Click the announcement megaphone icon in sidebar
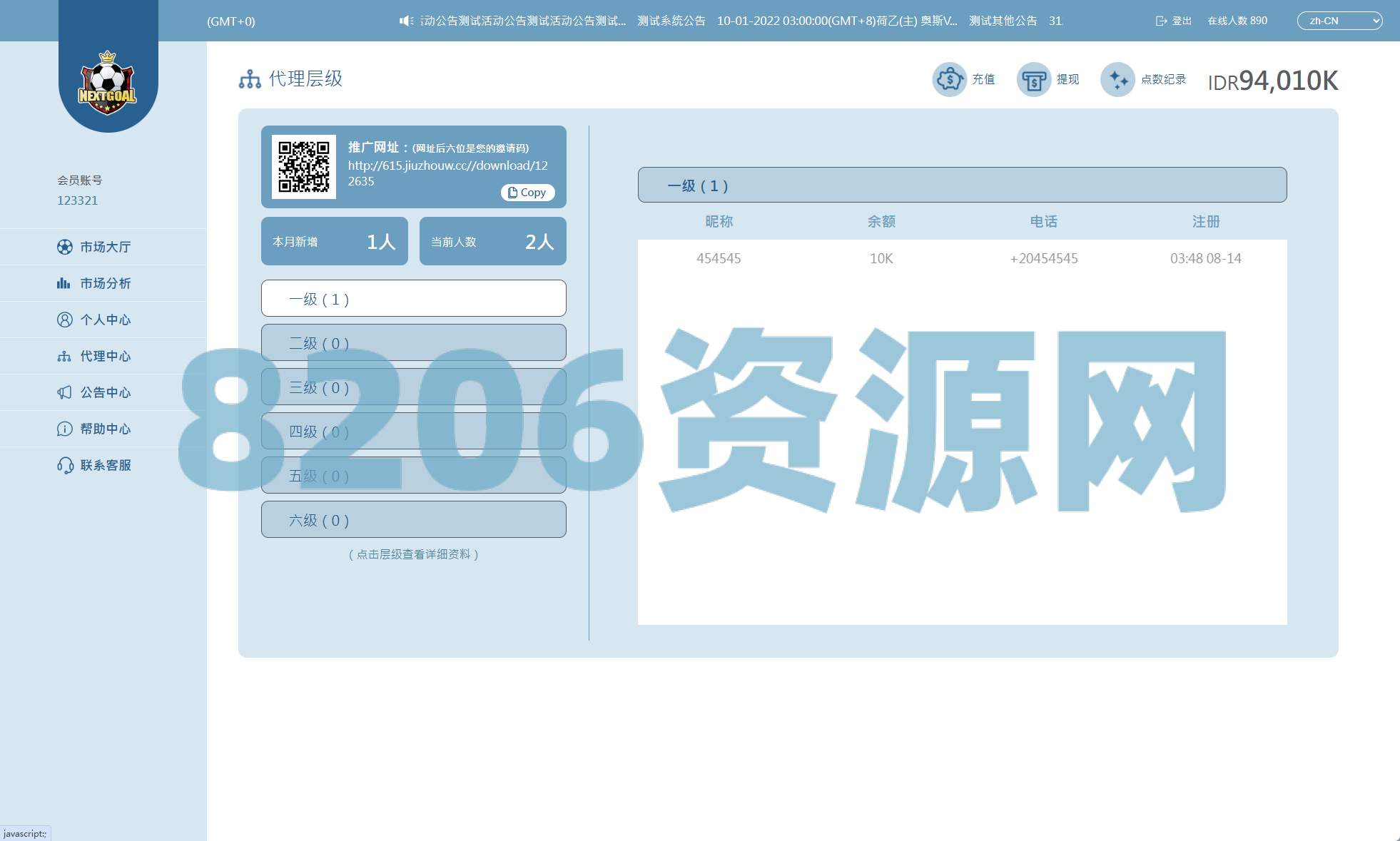Viewport: 1400px width, 841px height. pyautogui.click(x=64, y=392)
